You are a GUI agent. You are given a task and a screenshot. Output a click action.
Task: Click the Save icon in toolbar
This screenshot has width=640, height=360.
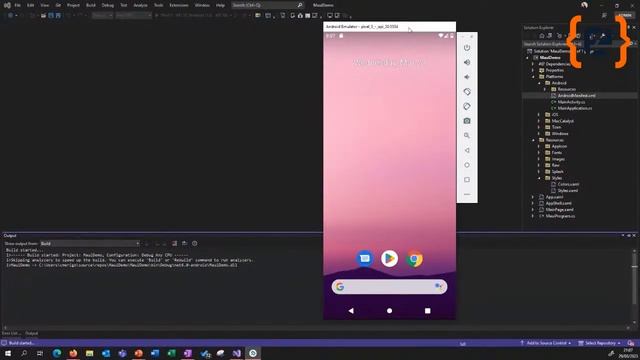coord(51,16)
